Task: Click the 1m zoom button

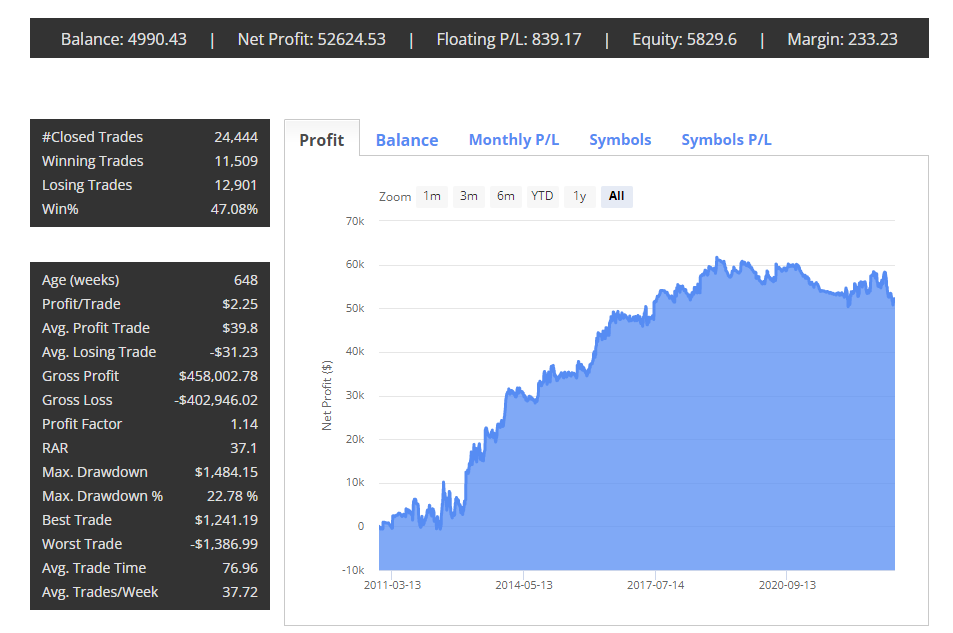Action: pyautogui.click(x=431, y=196)
